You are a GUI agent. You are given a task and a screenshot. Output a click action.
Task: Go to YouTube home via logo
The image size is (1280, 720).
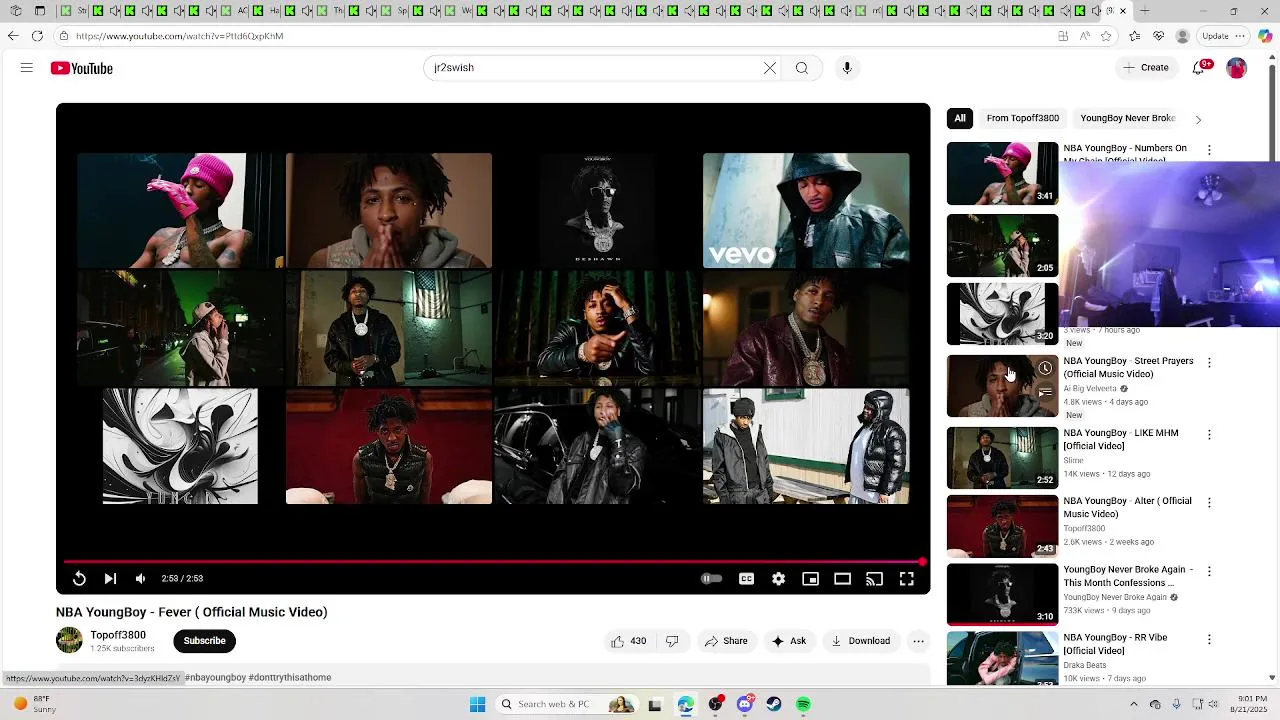pyautogui.click(x=82, y=68)
